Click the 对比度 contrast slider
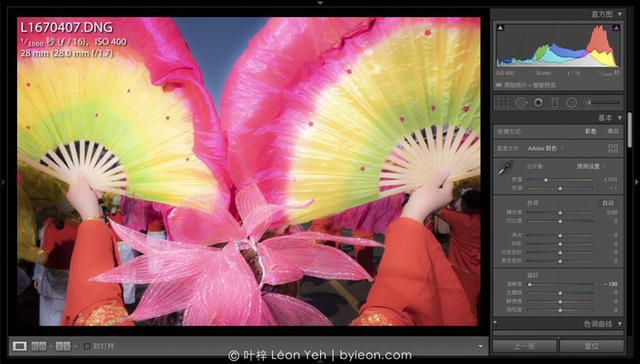The width and height of the screenshot is (640, 364). [x=560, y=221]
